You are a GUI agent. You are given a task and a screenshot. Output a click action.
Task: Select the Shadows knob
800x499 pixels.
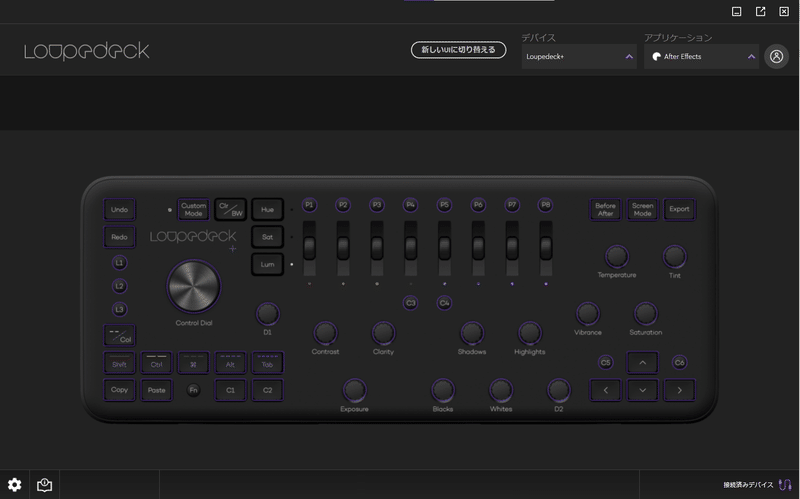[x=472, y=333]
